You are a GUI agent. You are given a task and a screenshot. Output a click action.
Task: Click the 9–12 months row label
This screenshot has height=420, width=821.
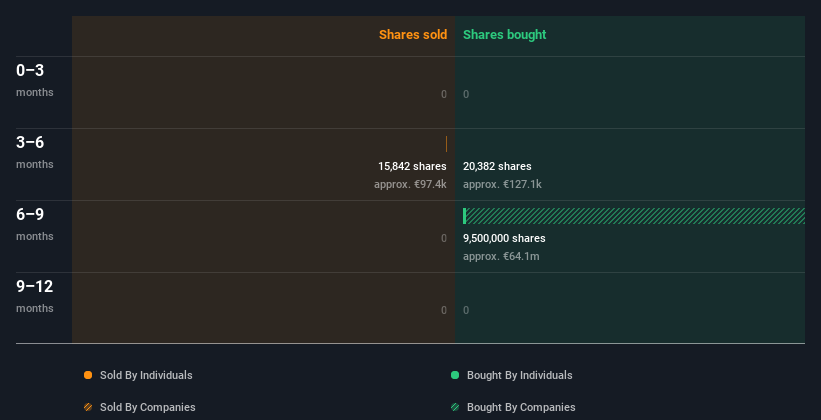(x=35, y=297)
